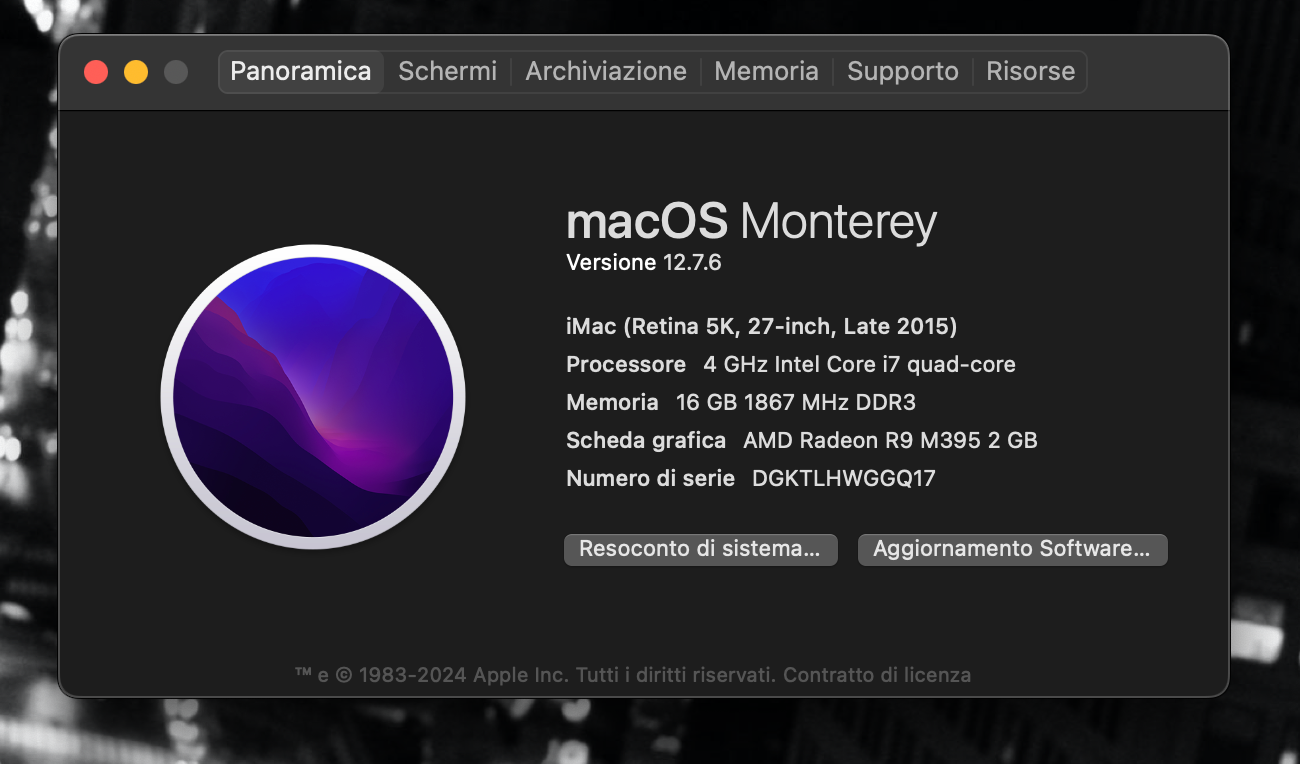This screenshot has height=764, width=1300.
Task: Open Aggiornamento Software
Action: coord(1013,549)
